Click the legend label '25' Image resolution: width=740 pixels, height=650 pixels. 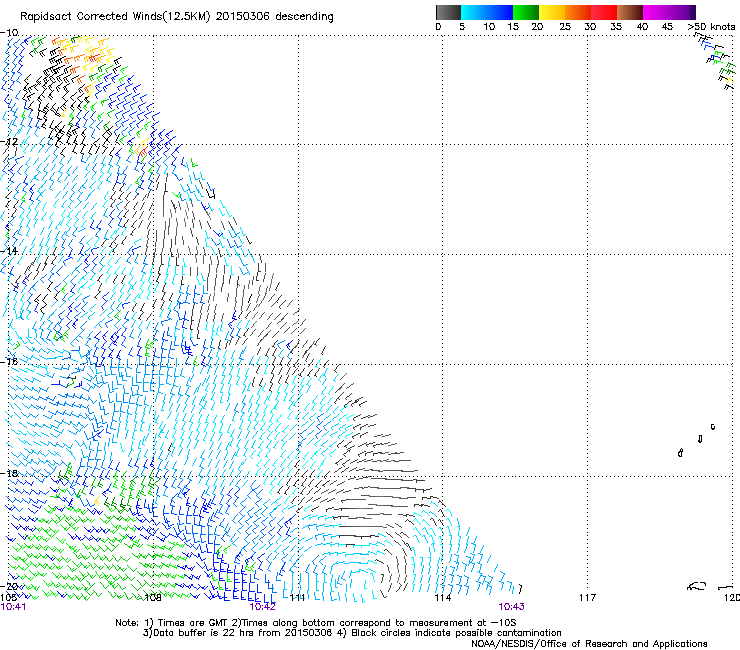click(564, 27)
